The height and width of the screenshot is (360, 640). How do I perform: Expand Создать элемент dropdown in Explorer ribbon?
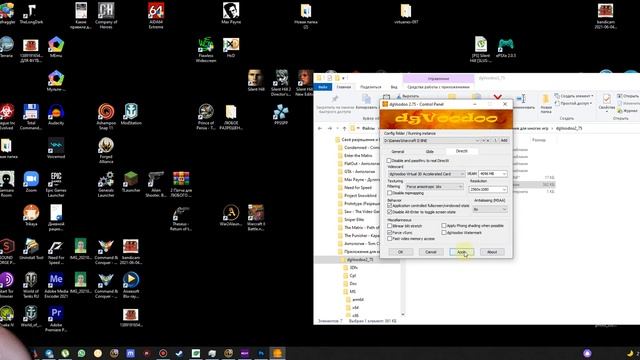pyautogui.click(x=574, y=96)
